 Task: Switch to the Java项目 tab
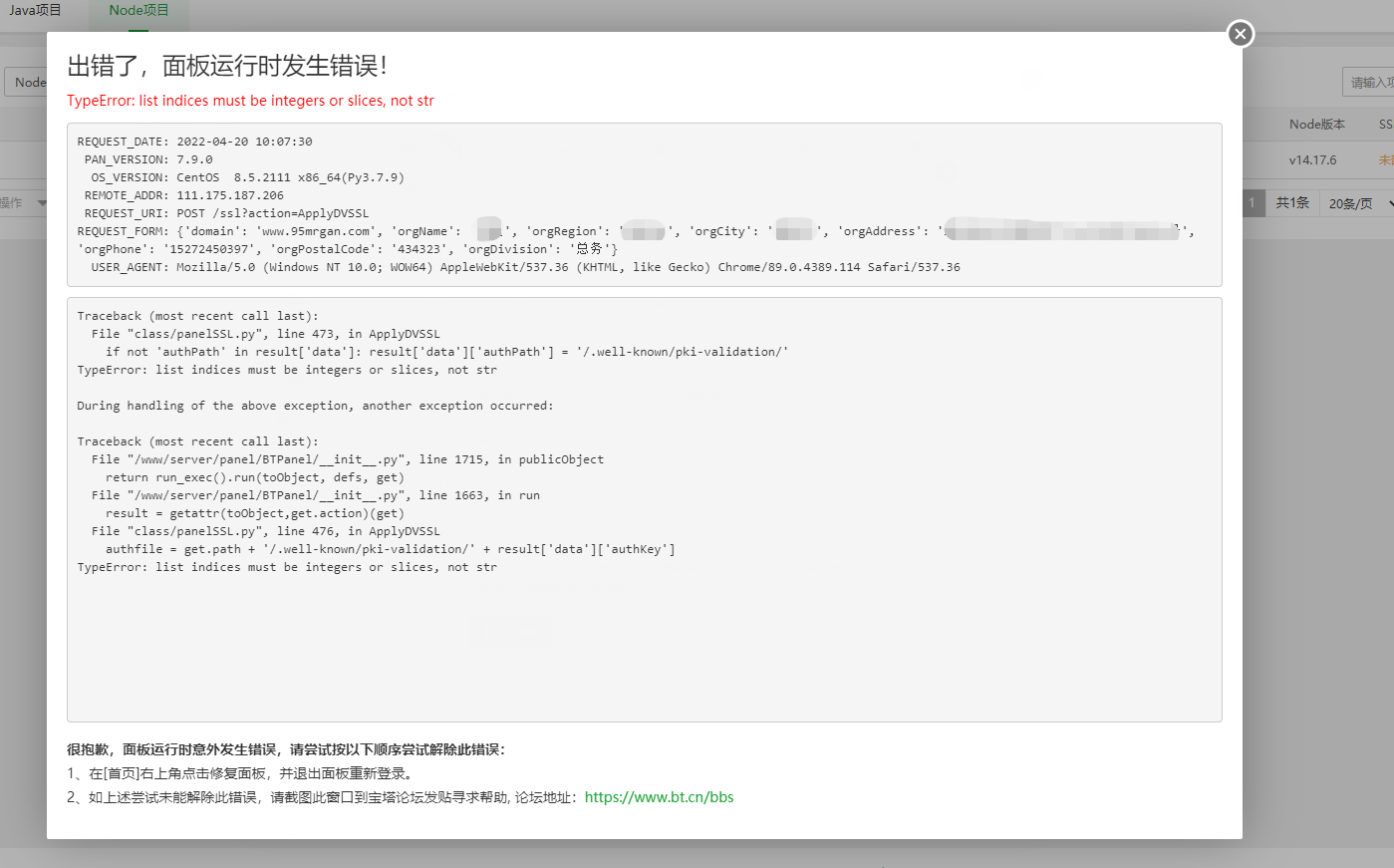pos(35,10)
